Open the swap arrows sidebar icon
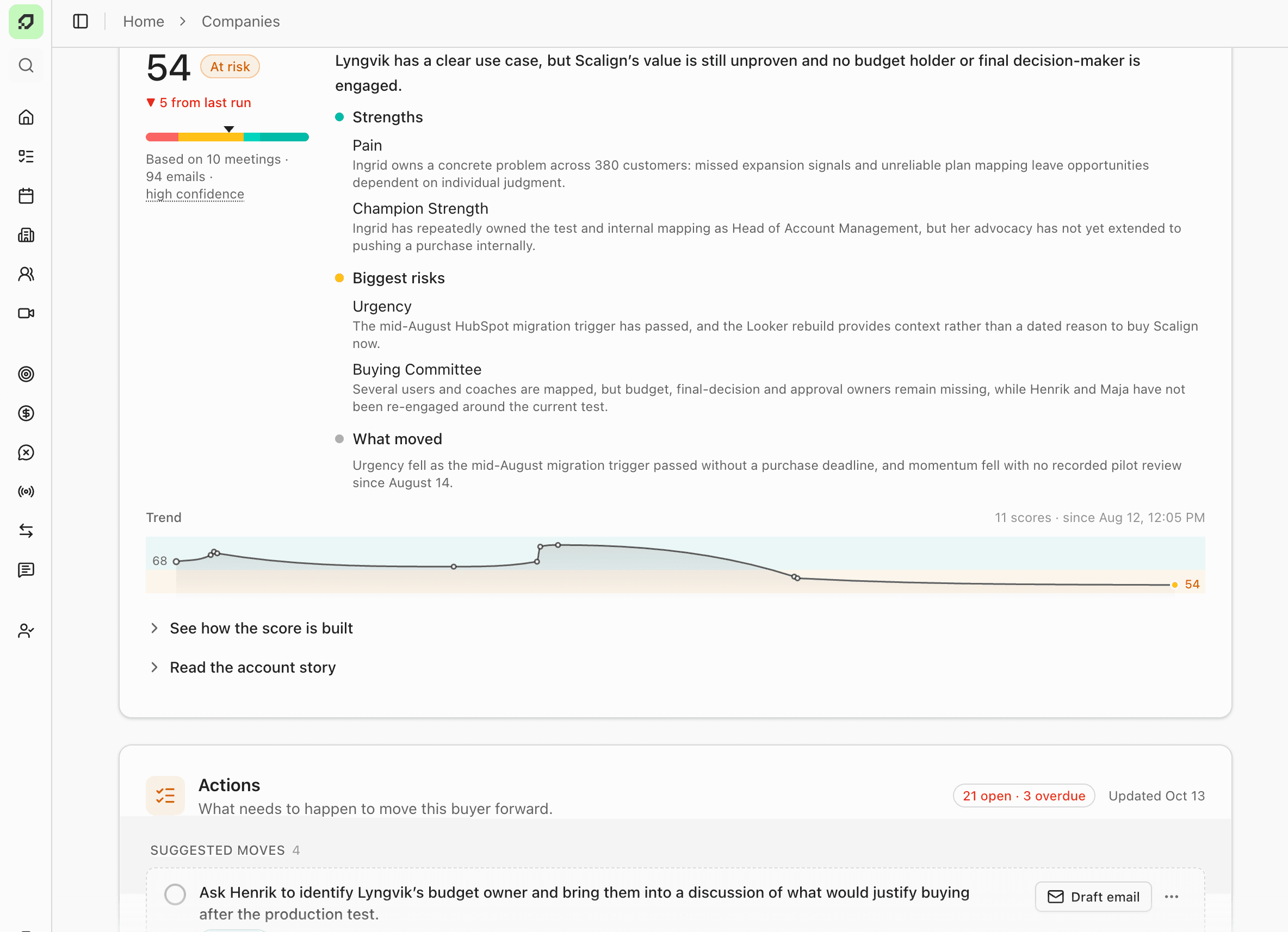Image resolution: width=1288 pixels, height=932 pixels. (x=26, y=531)
